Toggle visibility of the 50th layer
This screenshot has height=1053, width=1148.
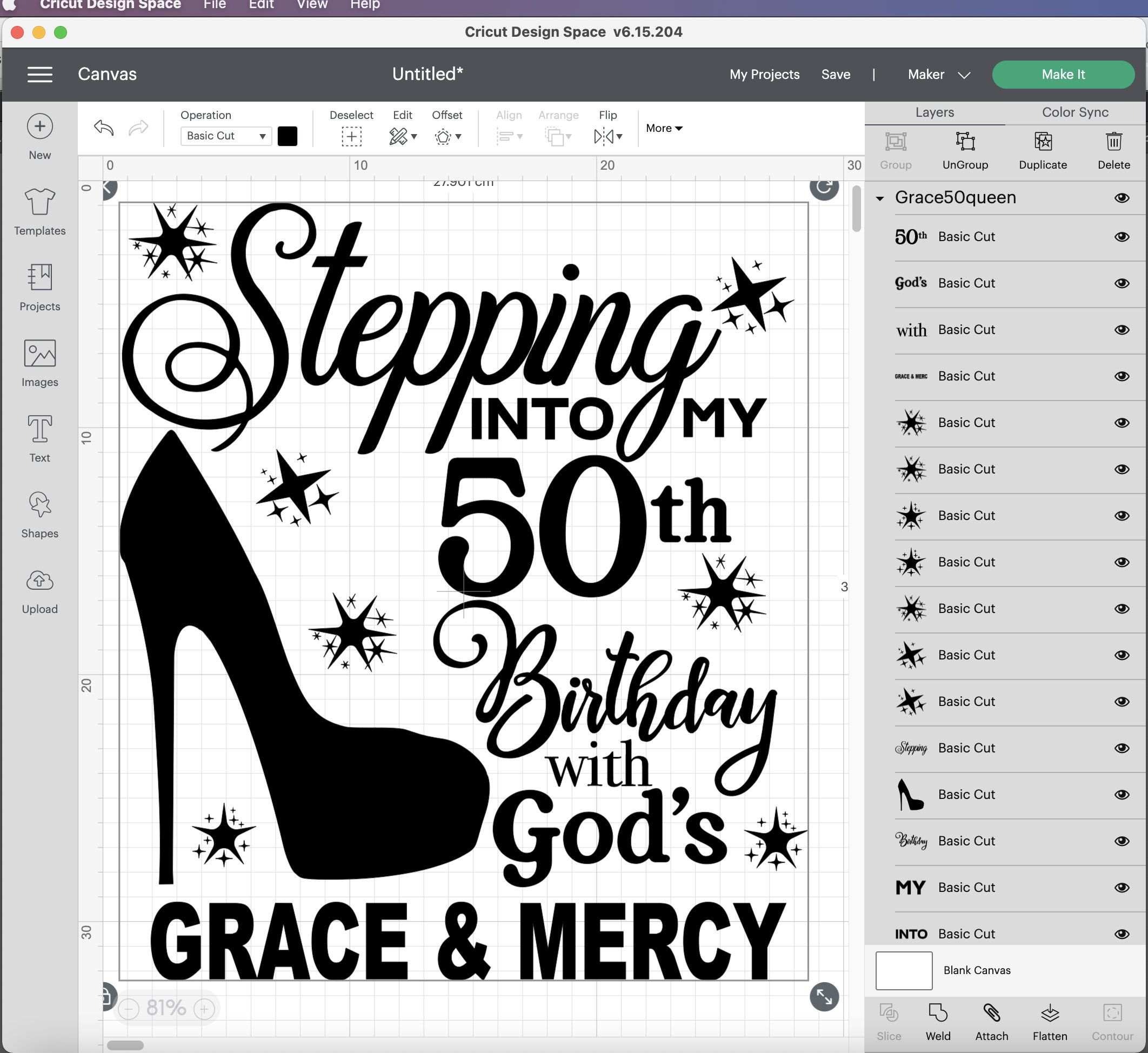[x=1122, y=236]
